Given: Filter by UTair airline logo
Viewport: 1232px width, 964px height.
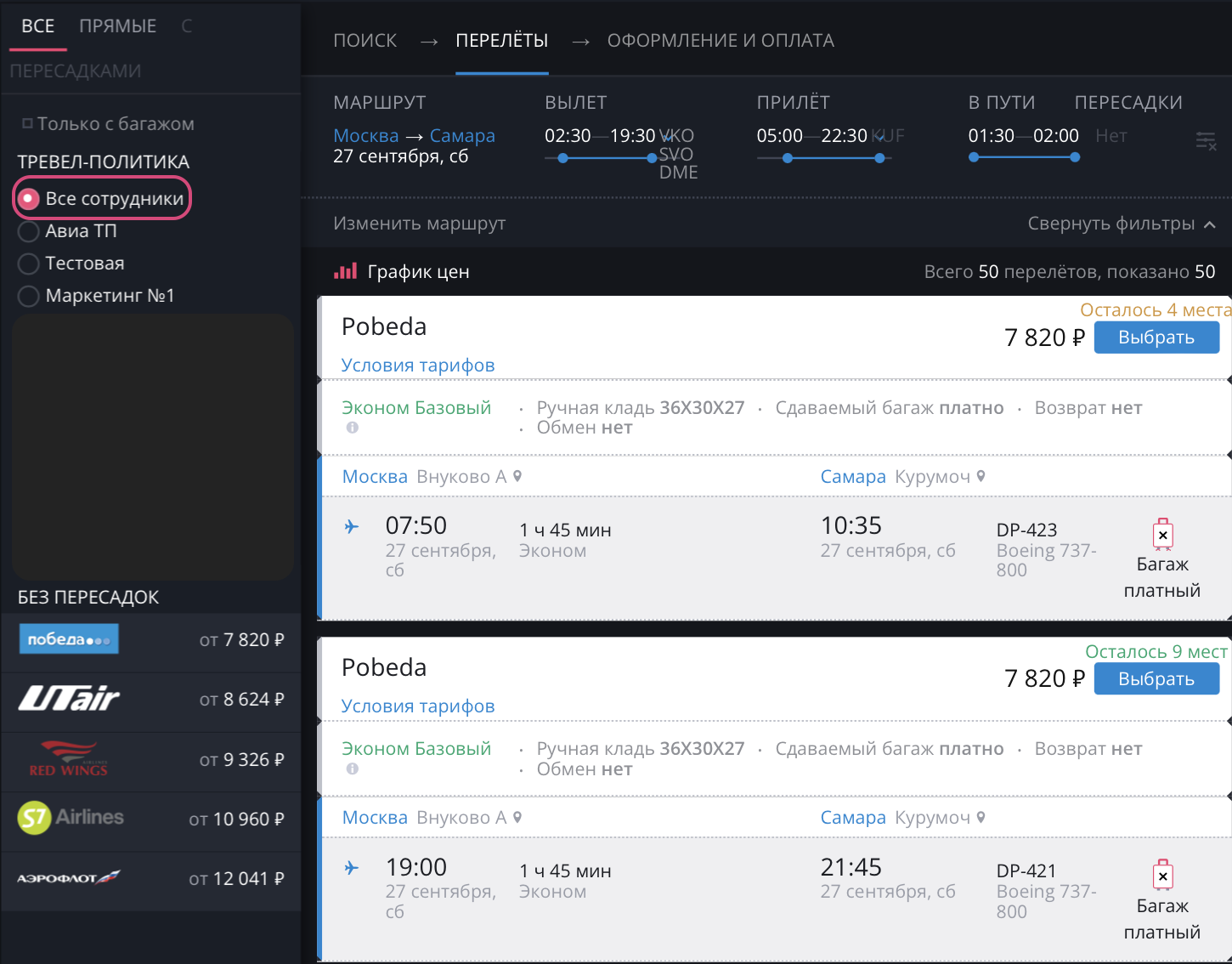Looking at the screenshot, I should [x=69, y=699].
